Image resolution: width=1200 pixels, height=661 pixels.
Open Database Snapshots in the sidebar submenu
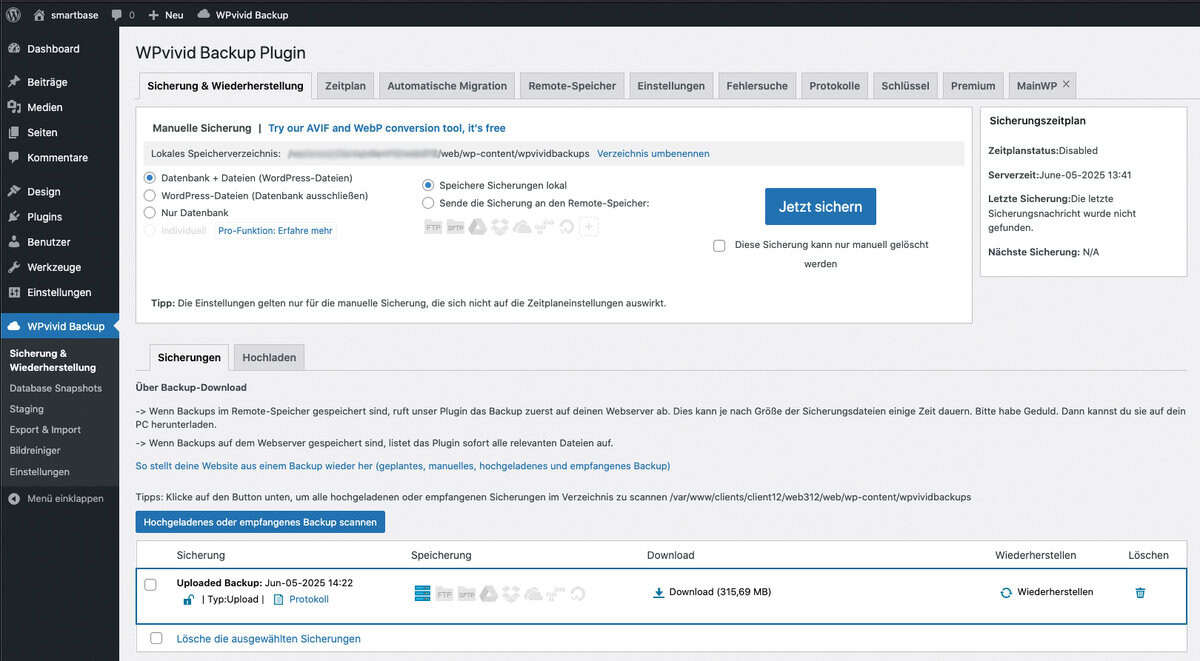pos(56,388)
